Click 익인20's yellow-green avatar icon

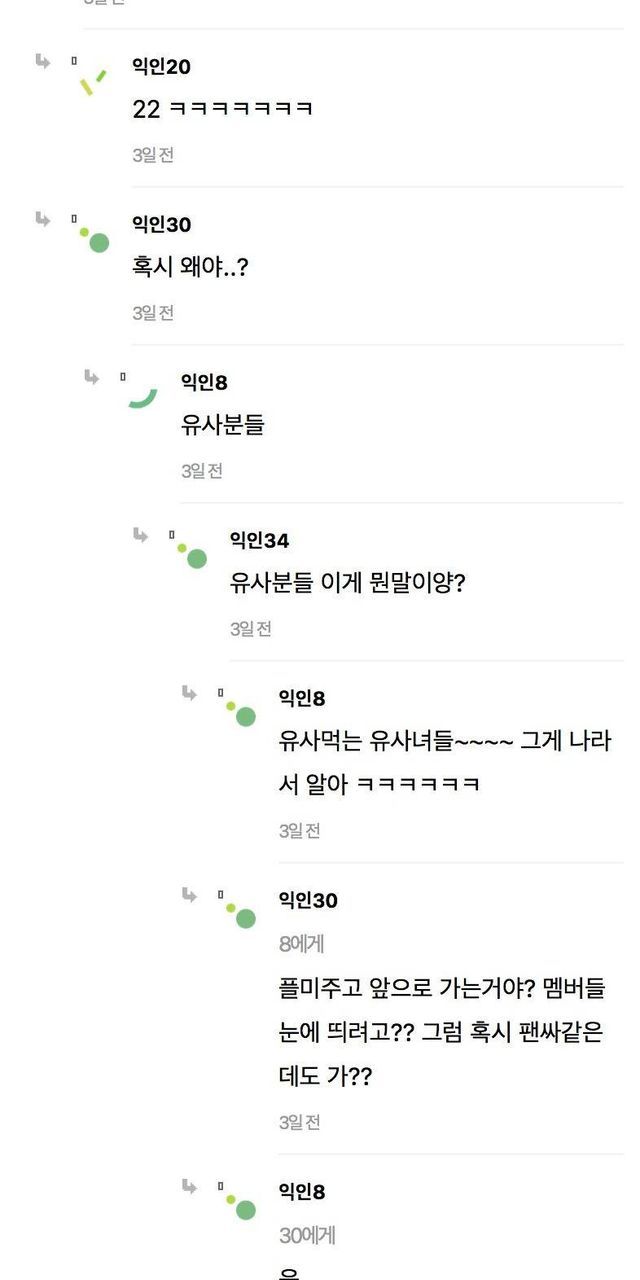93,82
